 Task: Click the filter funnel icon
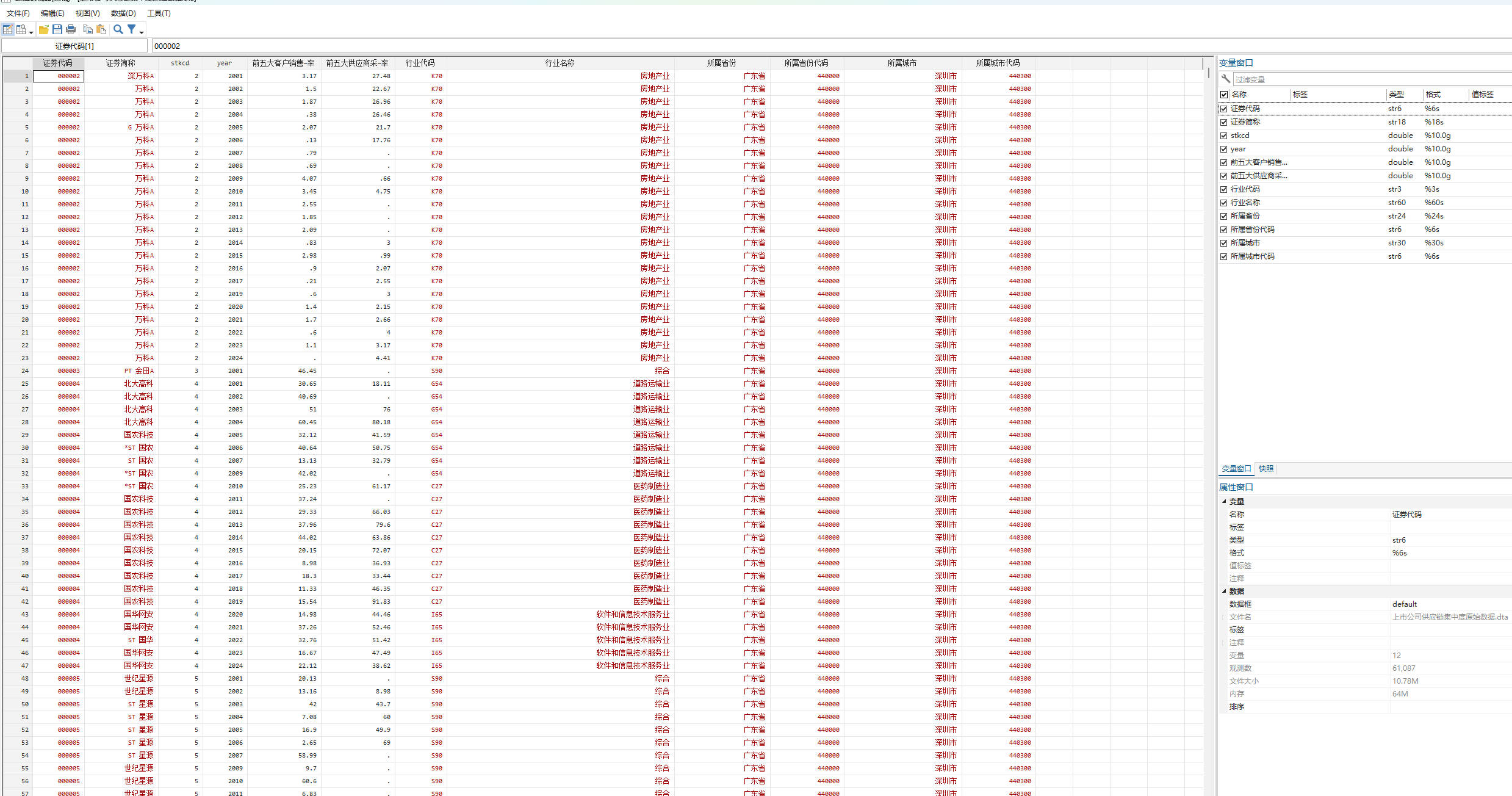pos(132,29)
